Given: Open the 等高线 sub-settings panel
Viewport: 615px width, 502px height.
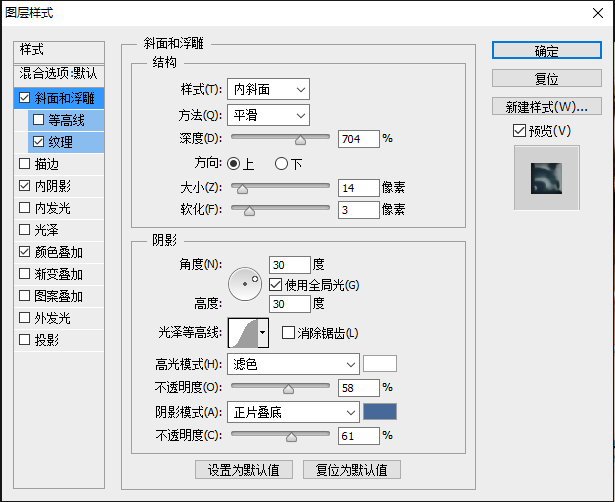Looking at the screenshot, I should (x=67, y=120).
